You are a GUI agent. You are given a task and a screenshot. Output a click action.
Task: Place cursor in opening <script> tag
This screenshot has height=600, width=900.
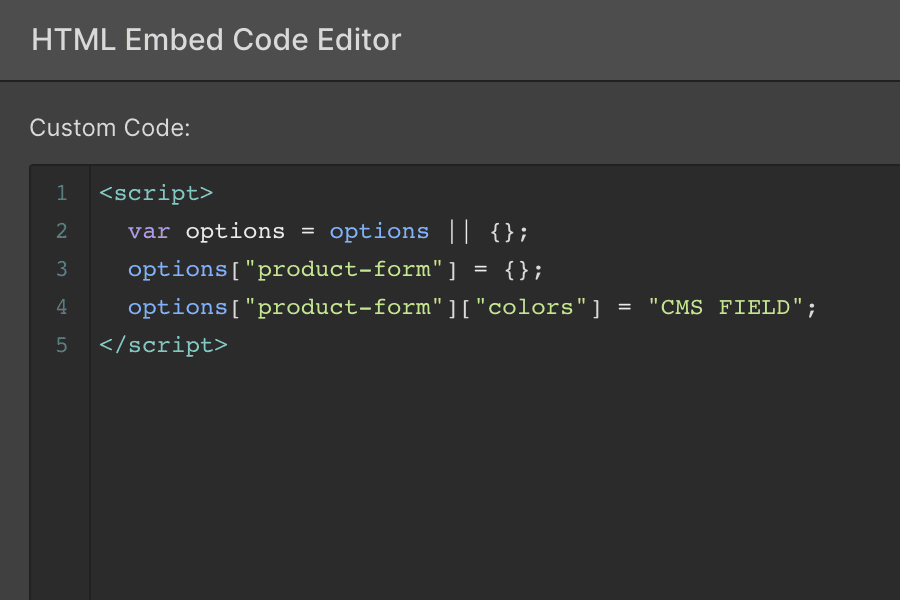tap(156, 193)
